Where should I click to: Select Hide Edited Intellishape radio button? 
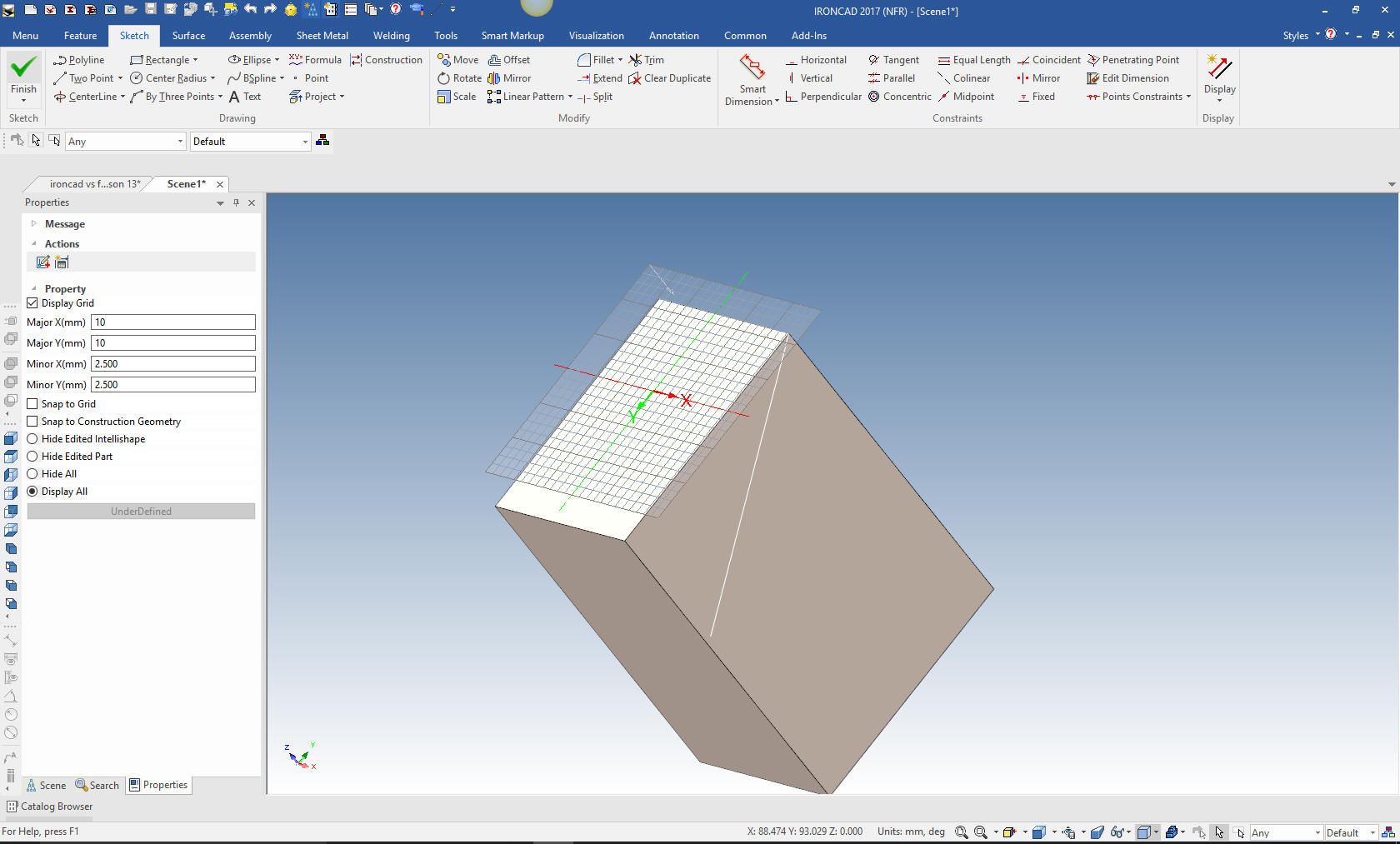pyautogui.click(x=32, y=439)
